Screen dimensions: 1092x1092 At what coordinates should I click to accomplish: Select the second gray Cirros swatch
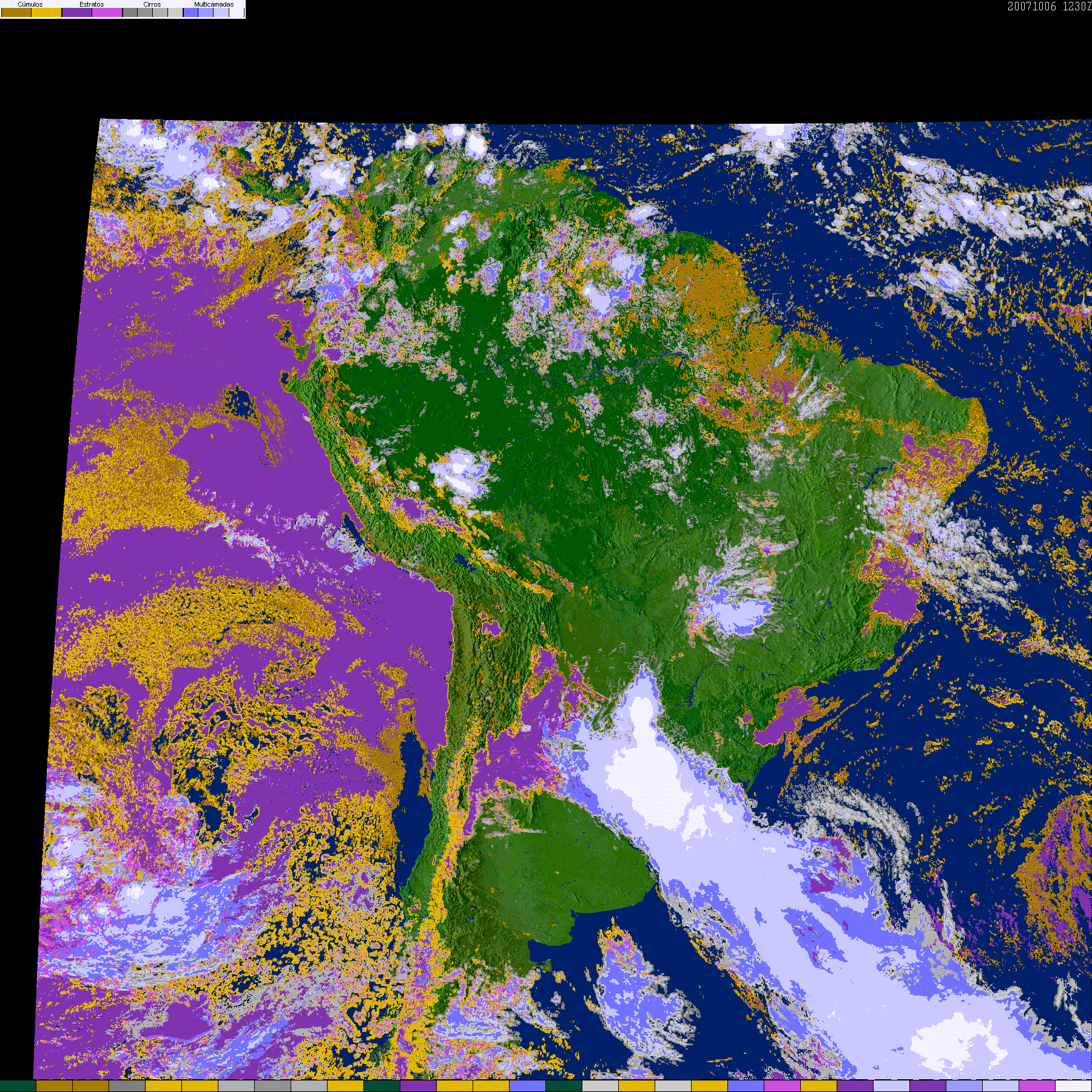145,13
